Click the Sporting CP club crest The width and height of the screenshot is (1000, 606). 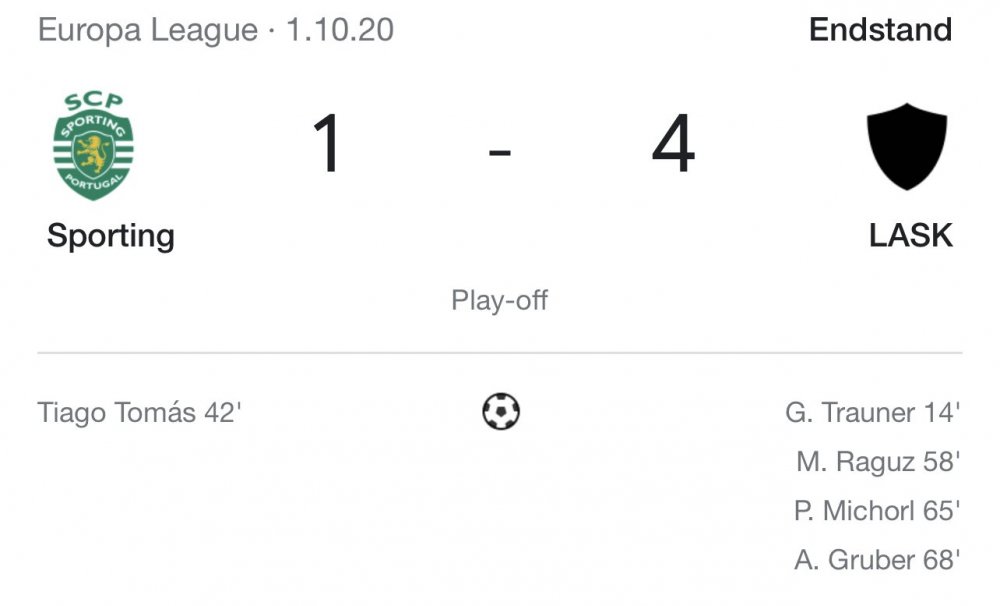[x=94, y=146]
